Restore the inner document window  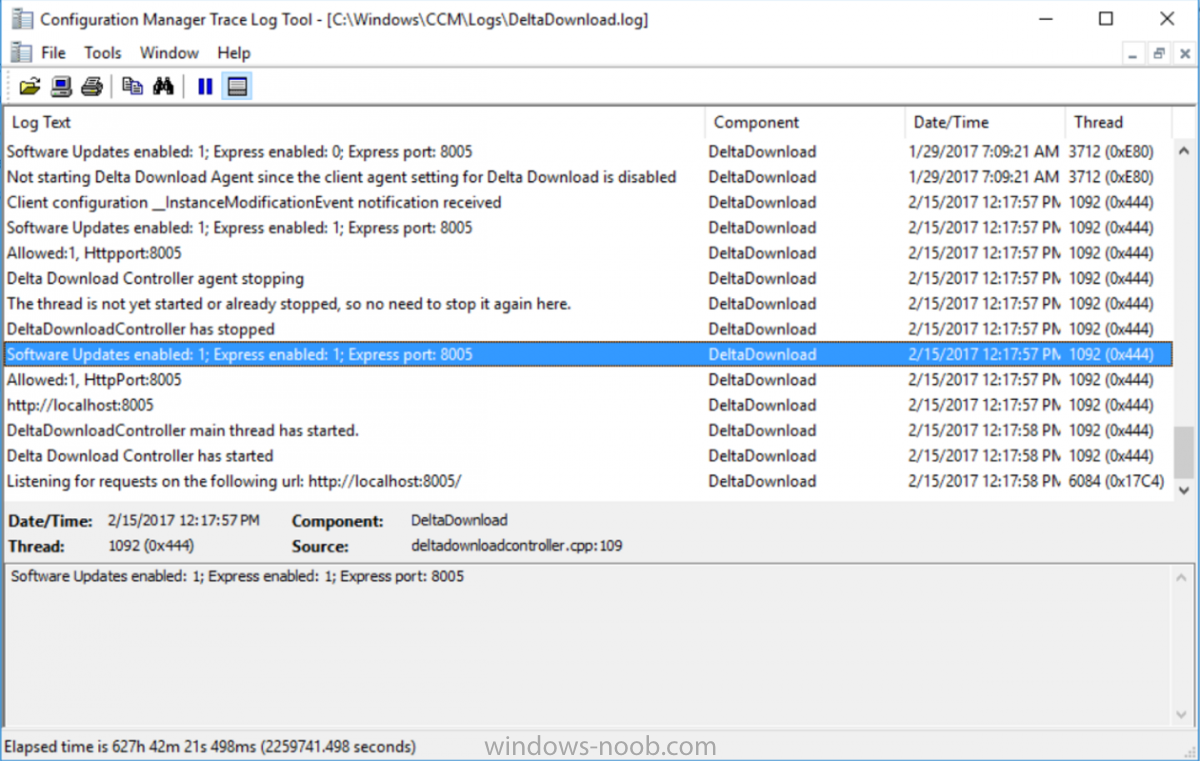(1159, 54)
